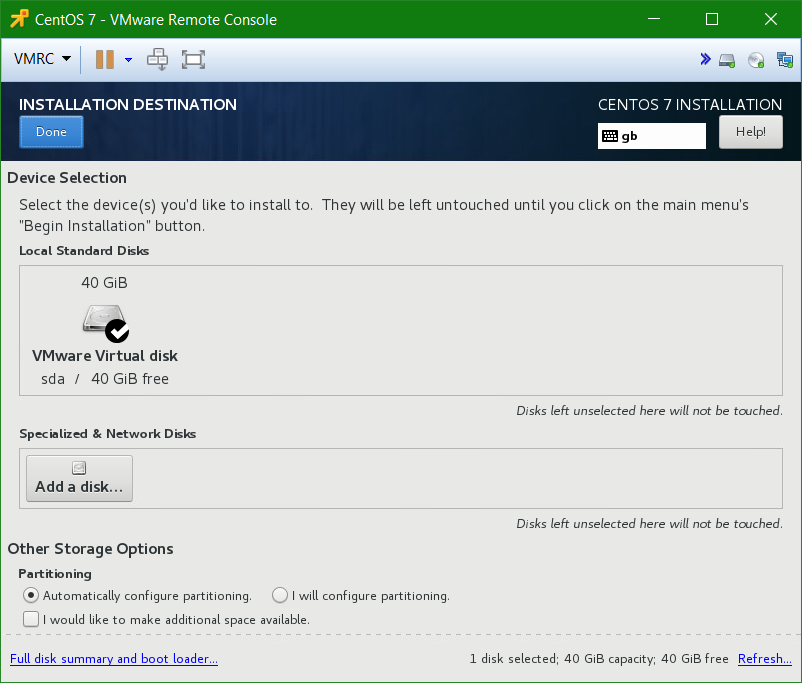
Task: Click the Done button
Action: click(51, 132)
